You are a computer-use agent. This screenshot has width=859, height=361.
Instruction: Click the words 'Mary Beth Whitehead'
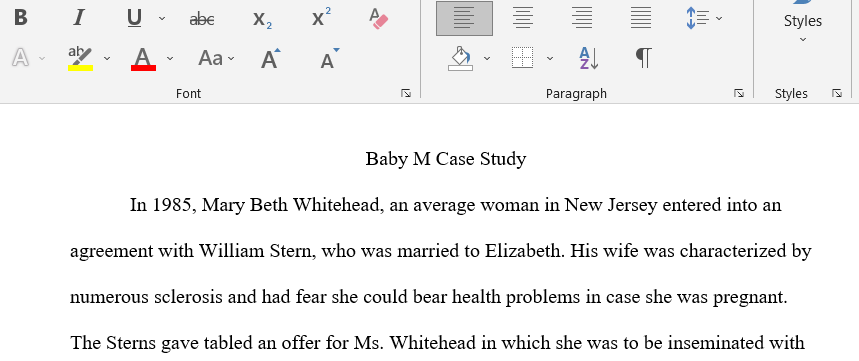click(292, 205)
